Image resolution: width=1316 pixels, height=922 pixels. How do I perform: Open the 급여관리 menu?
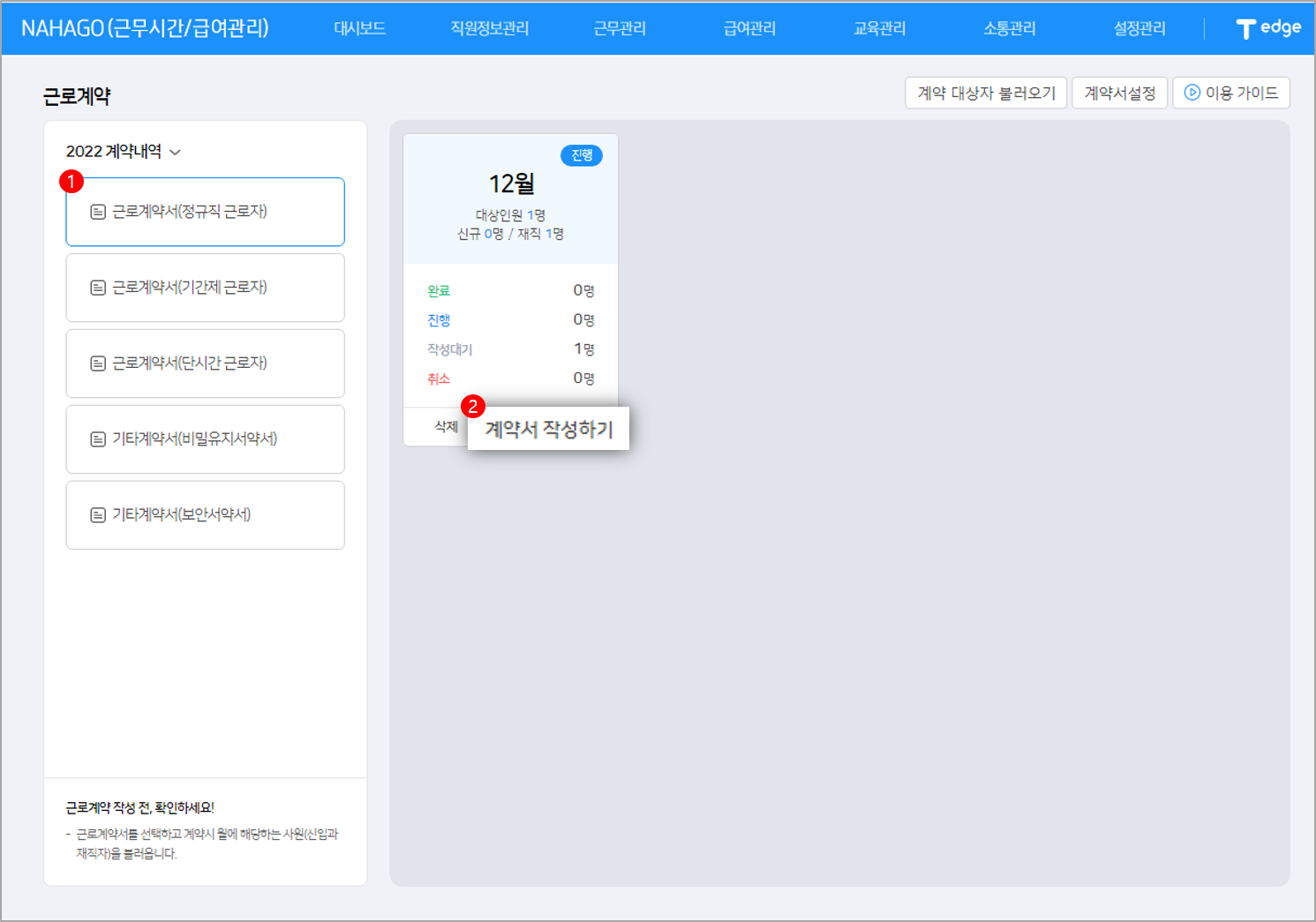(x=749, y=28)
